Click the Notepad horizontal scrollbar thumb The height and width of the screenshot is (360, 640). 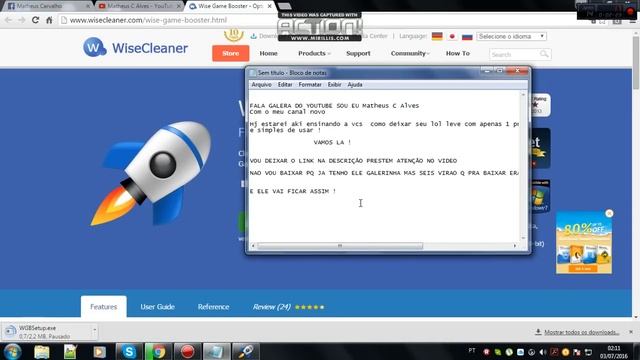340,246
